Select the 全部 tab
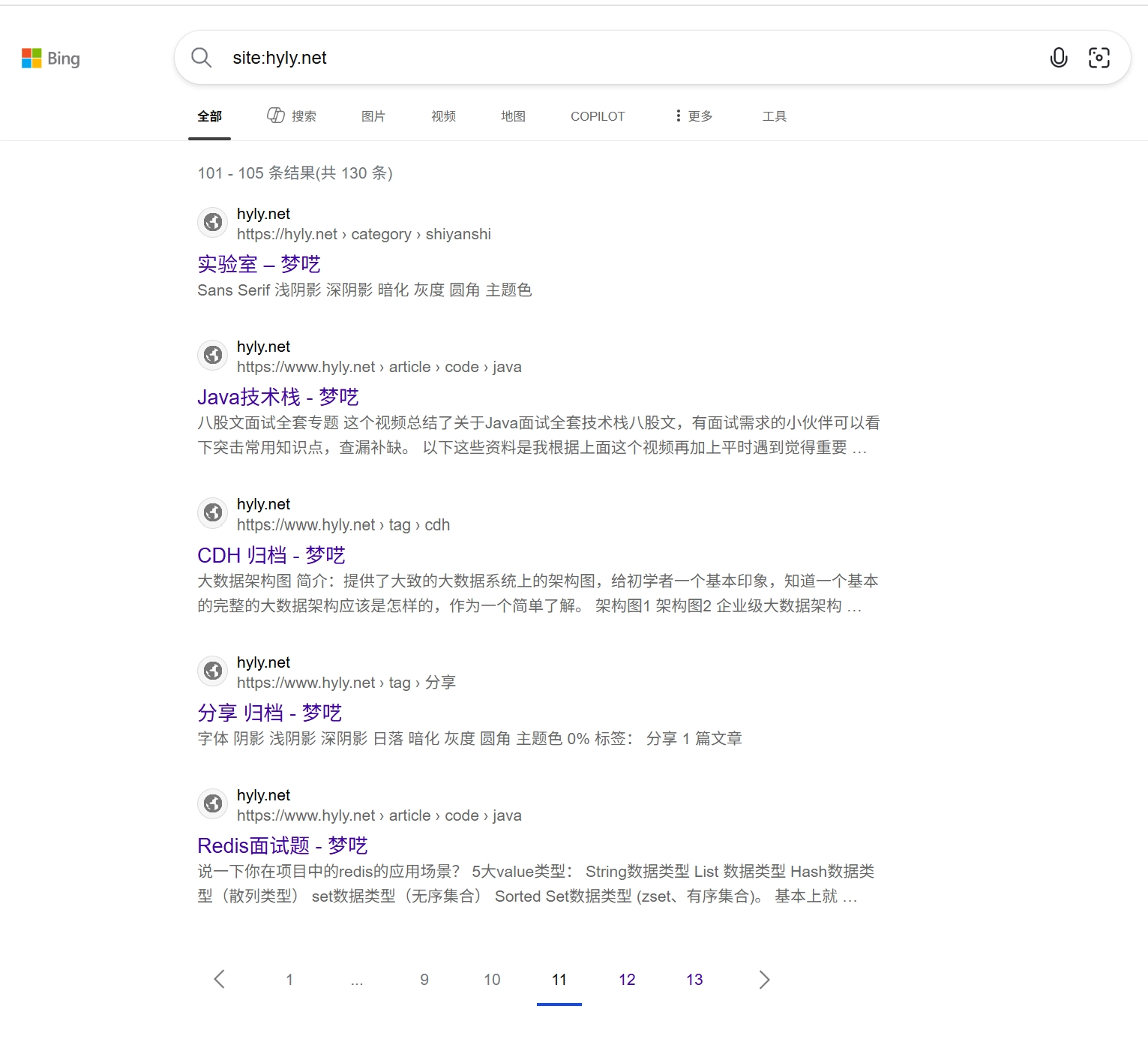 pyautogui.click(x=210, y=116)
